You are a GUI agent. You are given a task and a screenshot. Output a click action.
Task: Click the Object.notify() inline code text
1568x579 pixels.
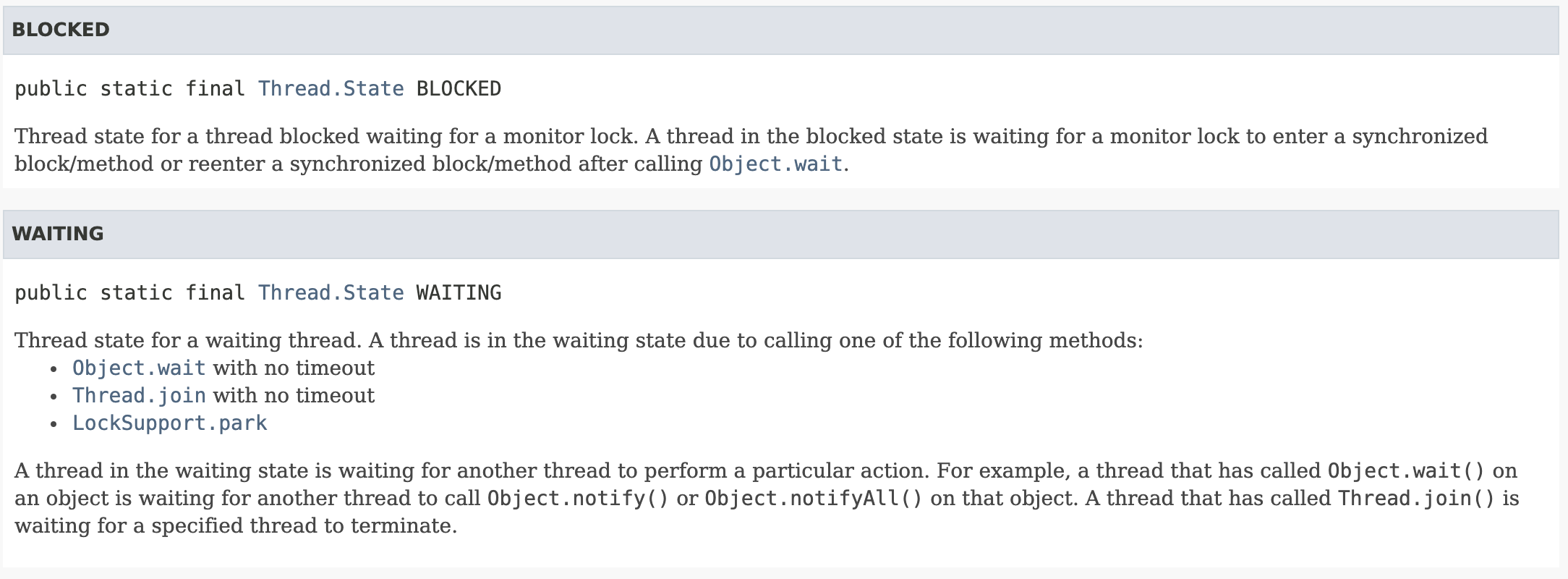coord(578,498)
